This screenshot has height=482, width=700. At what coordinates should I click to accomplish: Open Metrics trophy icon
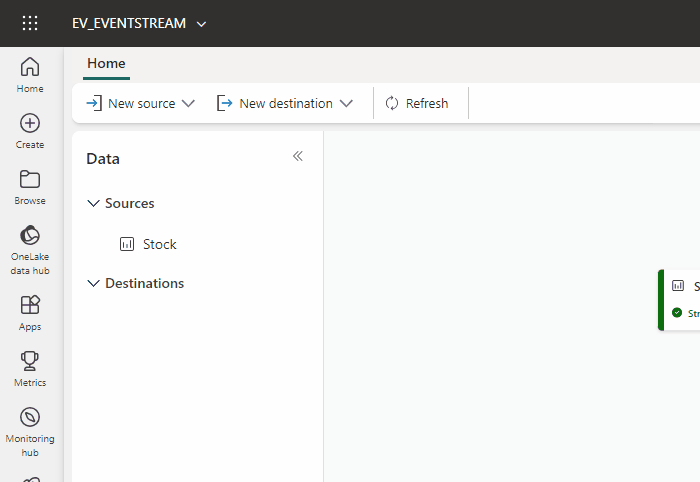coord(30,368)
